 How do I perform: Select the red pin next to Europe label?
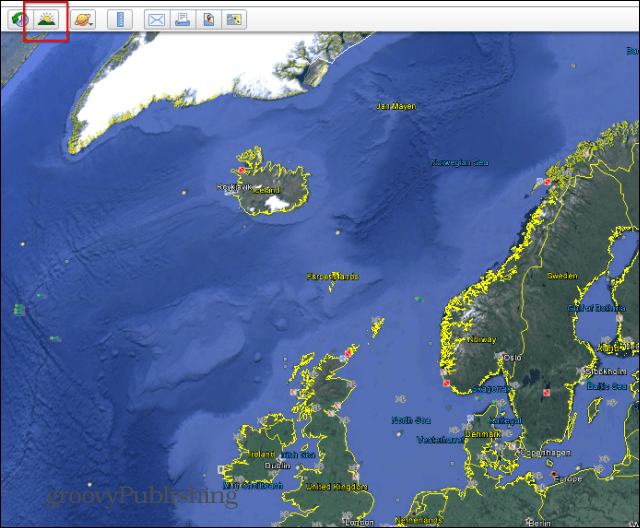click(553, 475)
